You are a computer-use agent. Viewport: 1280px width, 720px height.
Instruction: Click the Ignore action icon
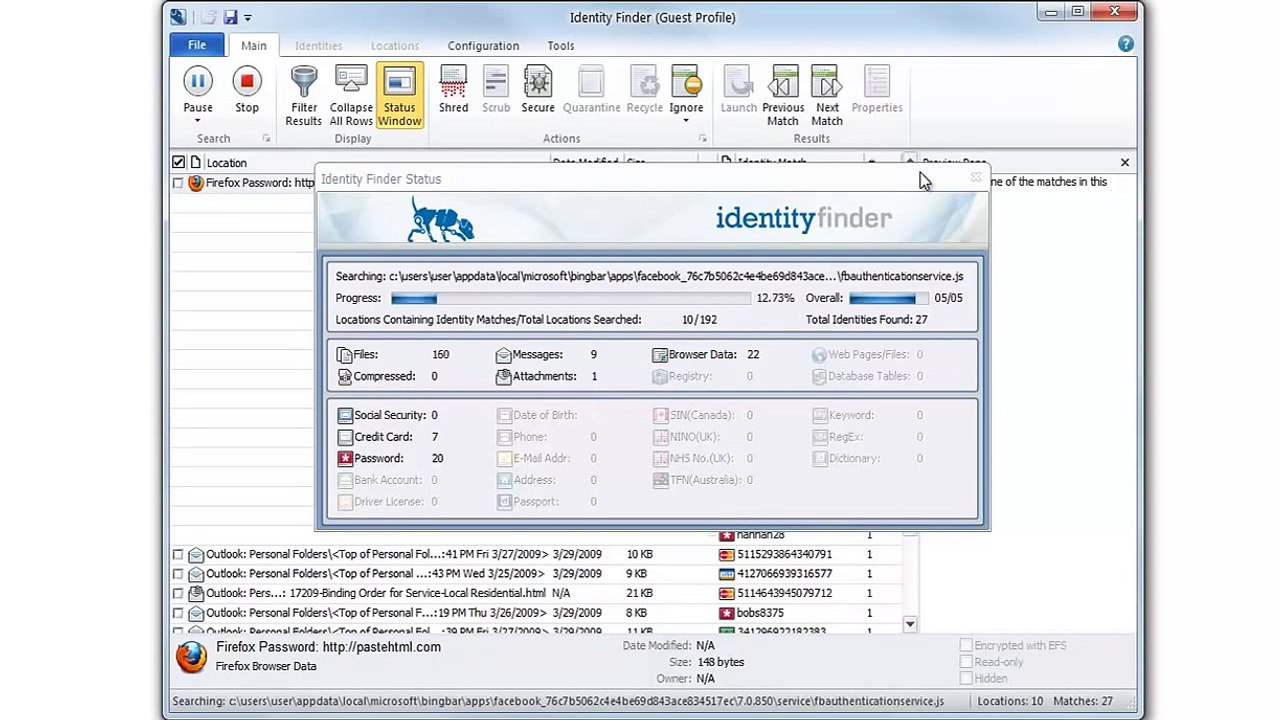point(686,82)
